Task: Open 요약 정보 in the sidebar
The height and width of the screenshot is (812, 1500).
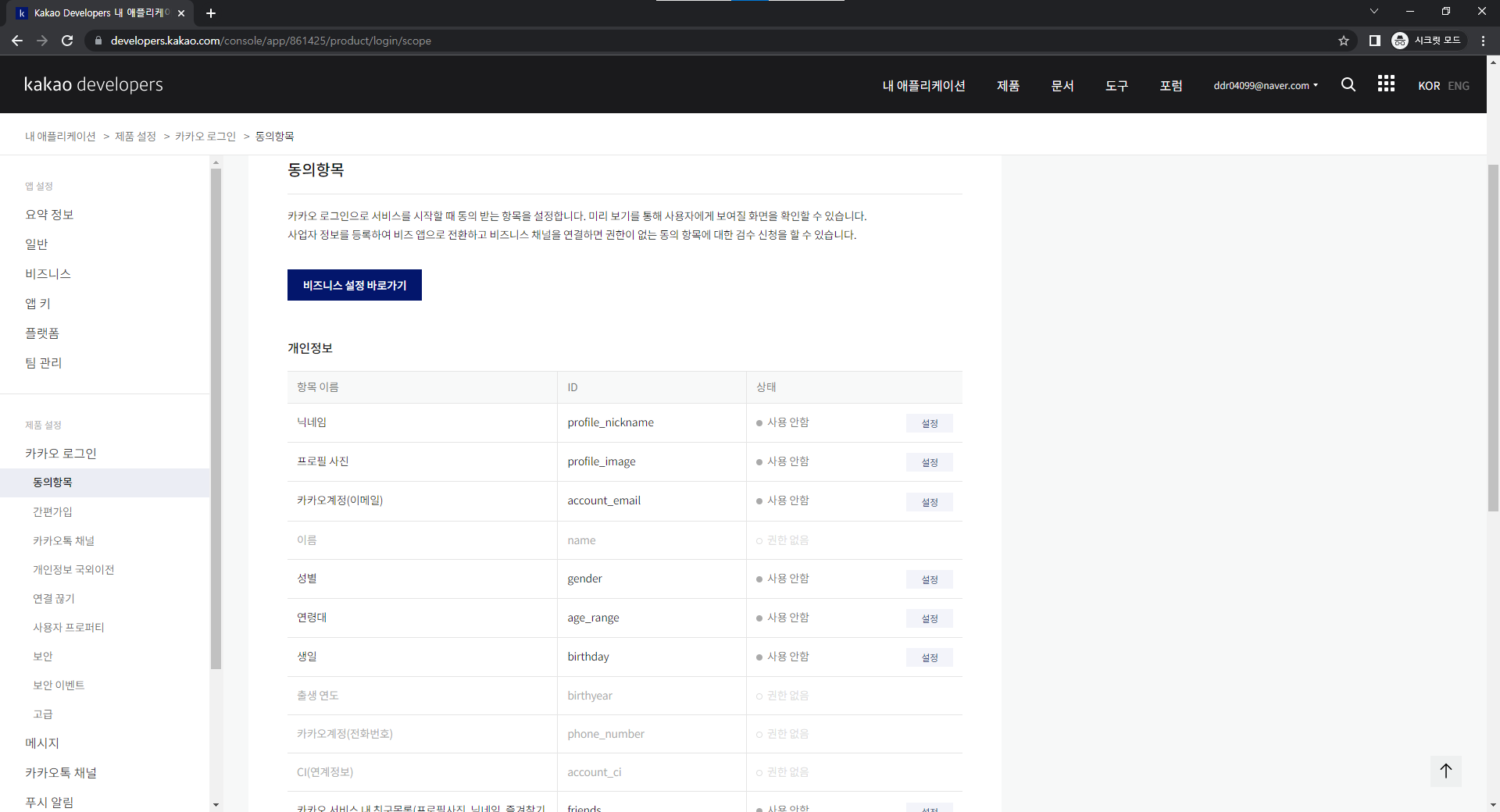Action: tap(49, 215)
